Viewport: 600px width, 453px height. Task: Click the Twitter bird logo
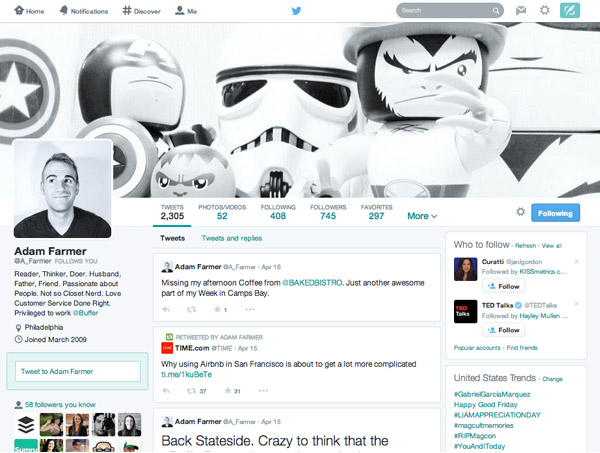(x=296, y=11)
